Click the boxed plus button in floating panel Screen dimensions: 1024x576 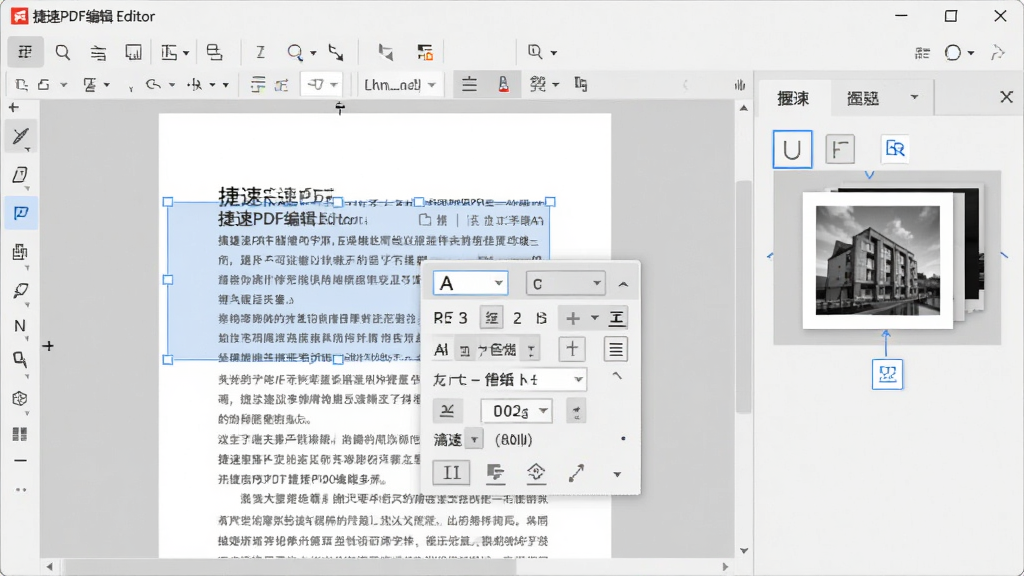click(572, 349)
